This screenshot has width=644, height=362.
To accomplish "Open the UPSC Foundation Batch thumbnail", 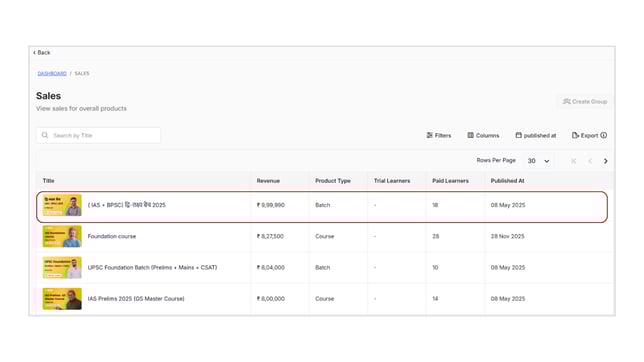I will [x=62, y=267].
